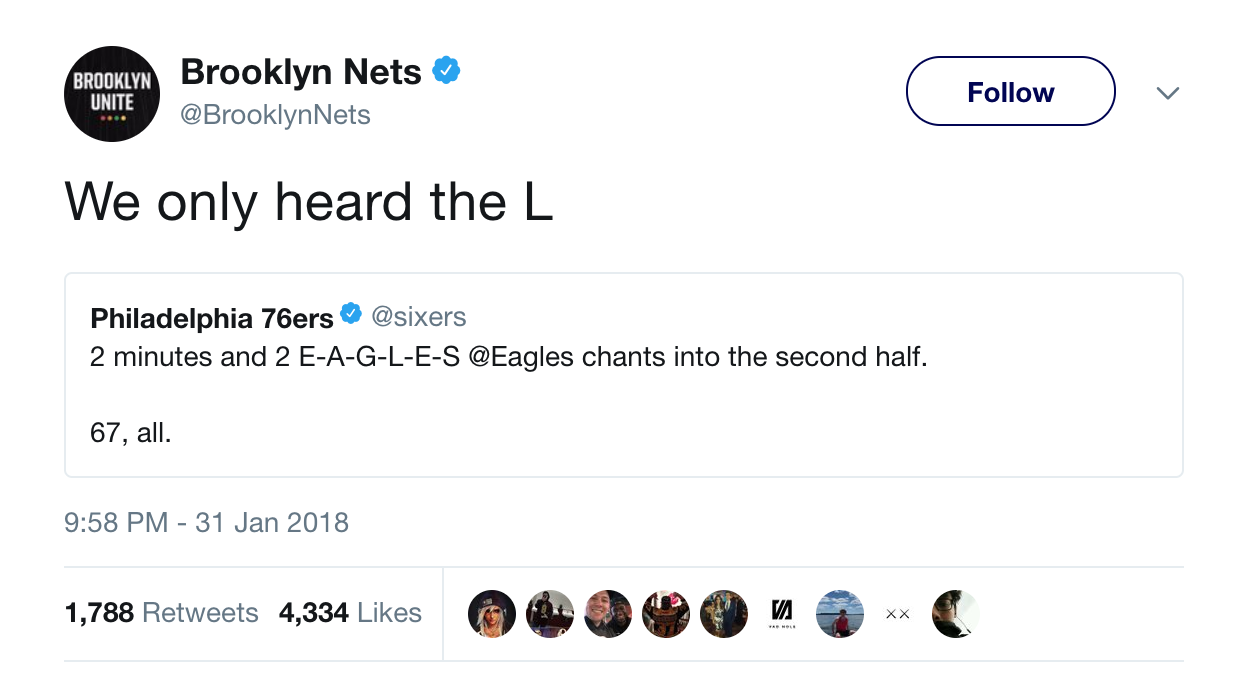
Task: View the 1,788 Retweets list
Action: (162, 613)
